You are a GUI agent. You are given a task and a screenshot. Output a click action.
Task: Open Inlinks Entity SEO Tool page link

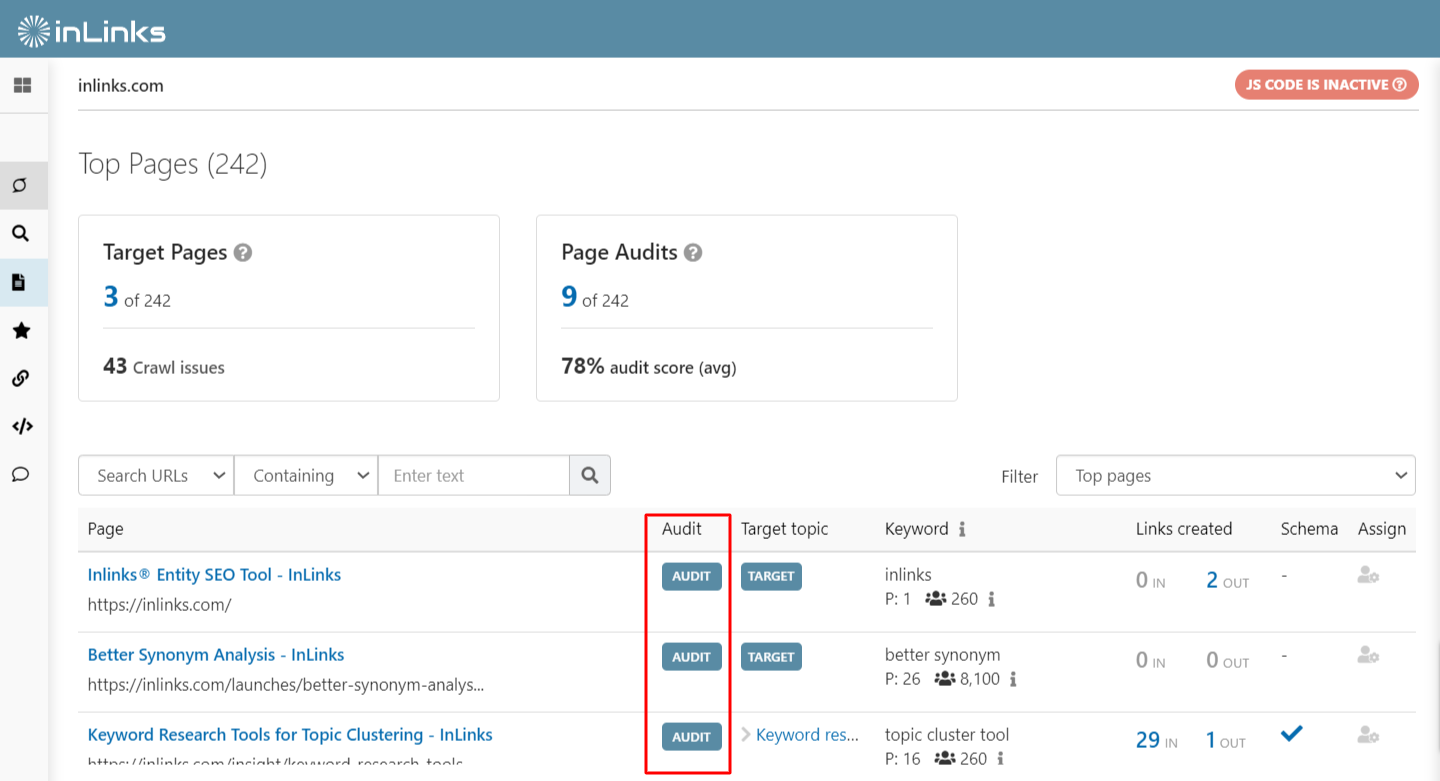pyautogui.click(x=214, y=575)
